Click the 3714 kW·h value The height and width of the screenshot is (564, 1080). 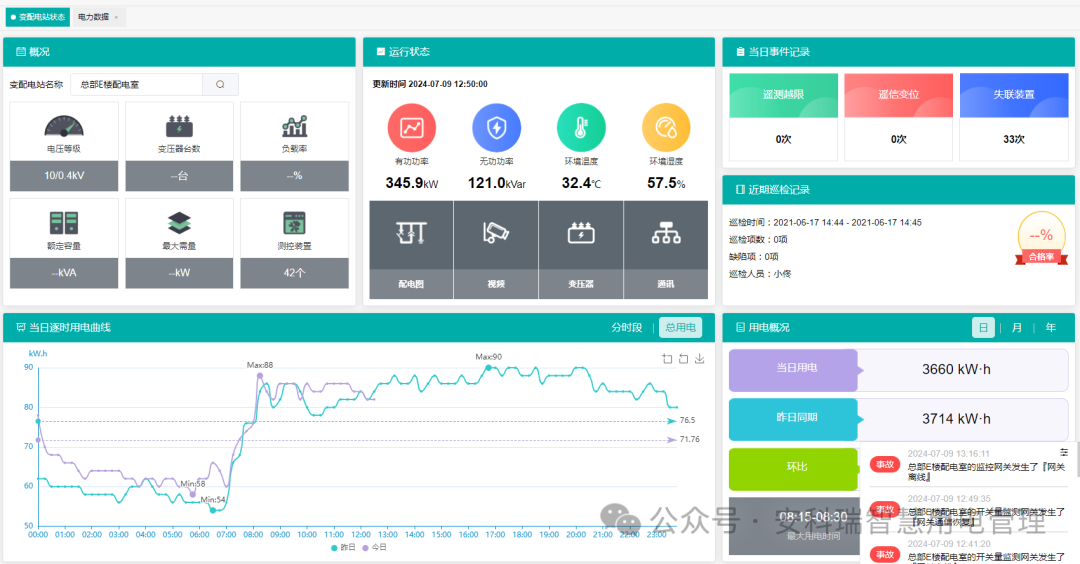click(x=956, y=419)
